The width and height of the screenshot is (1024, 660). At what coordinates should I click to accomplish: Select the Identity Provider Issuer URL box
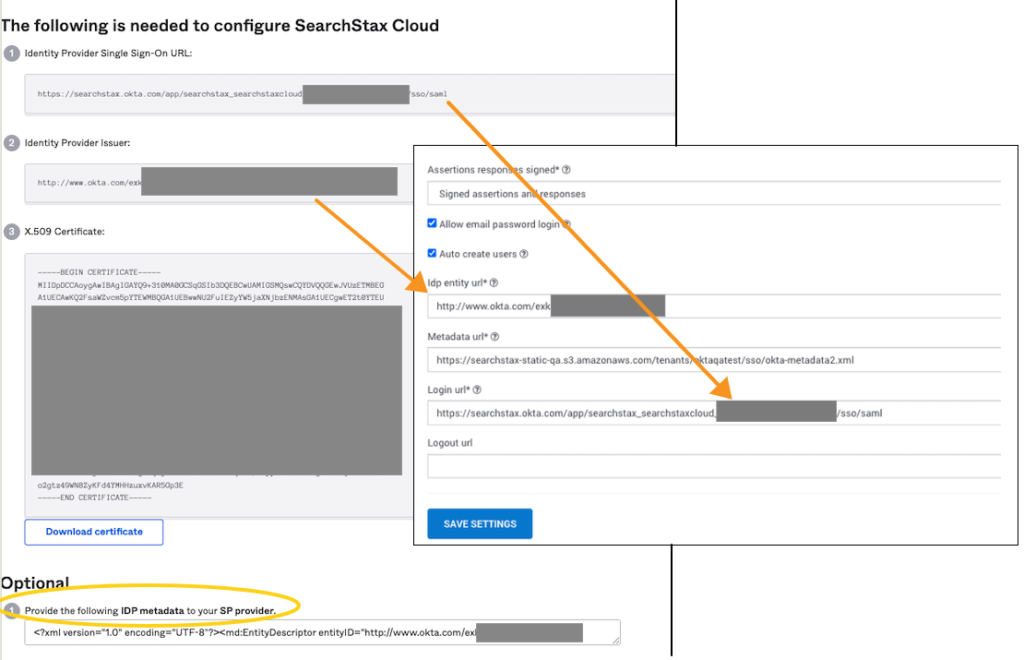[x=219, y=183]
